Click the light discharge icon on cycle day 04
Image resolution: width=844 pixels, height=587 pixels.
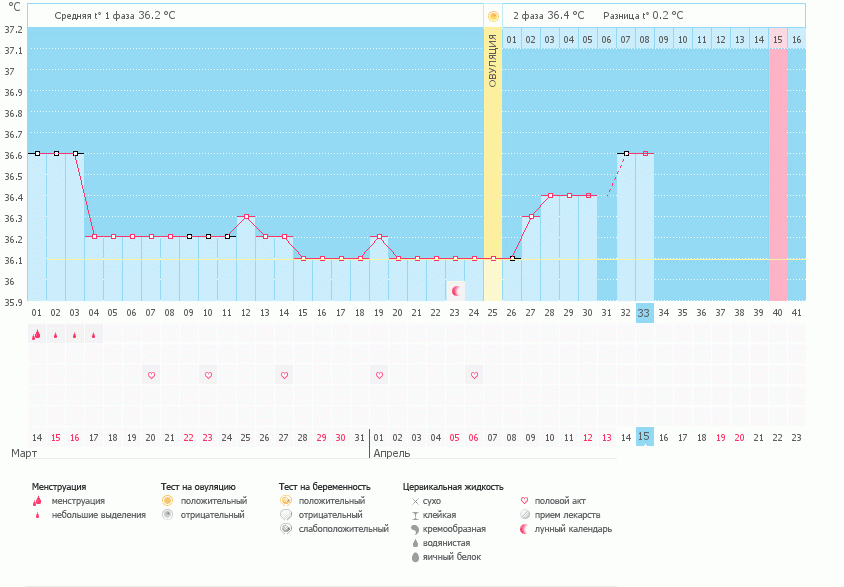pos(93,336)
